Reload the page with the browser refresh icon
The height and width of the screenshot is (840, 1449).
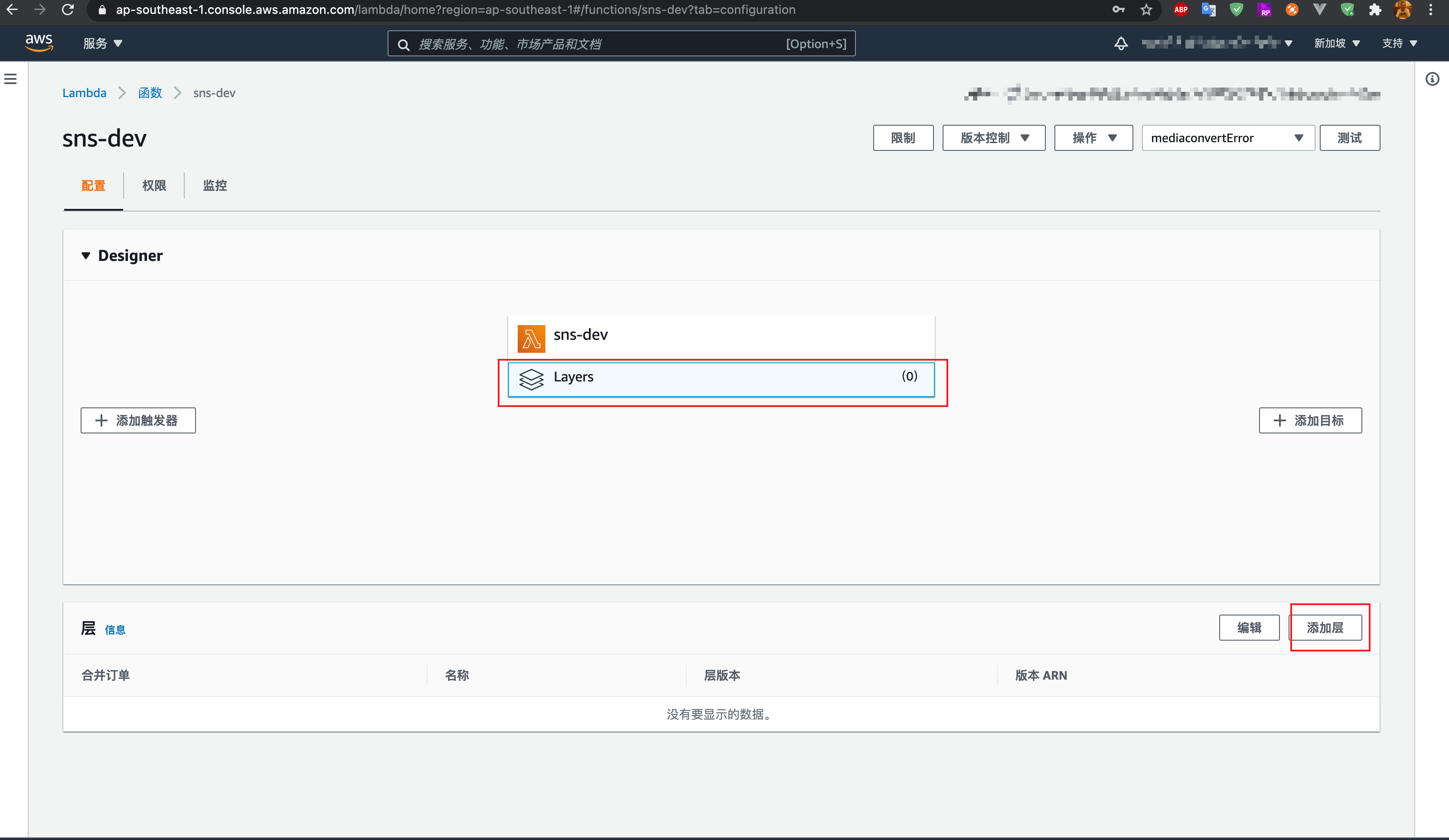pyautogui.click(x=69, y=9)
